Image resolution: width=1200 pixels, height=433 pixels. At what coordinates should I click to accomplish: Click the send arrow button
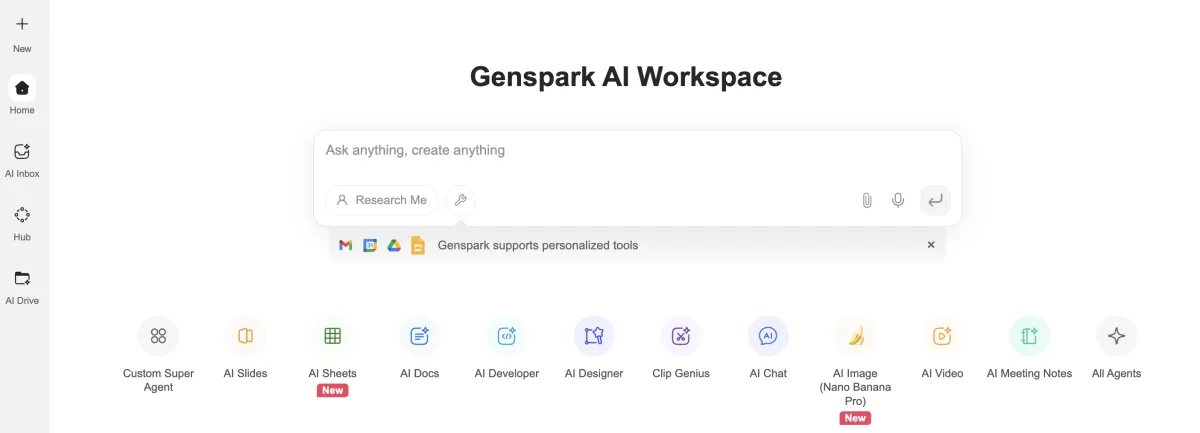click(x=935, y=200)
